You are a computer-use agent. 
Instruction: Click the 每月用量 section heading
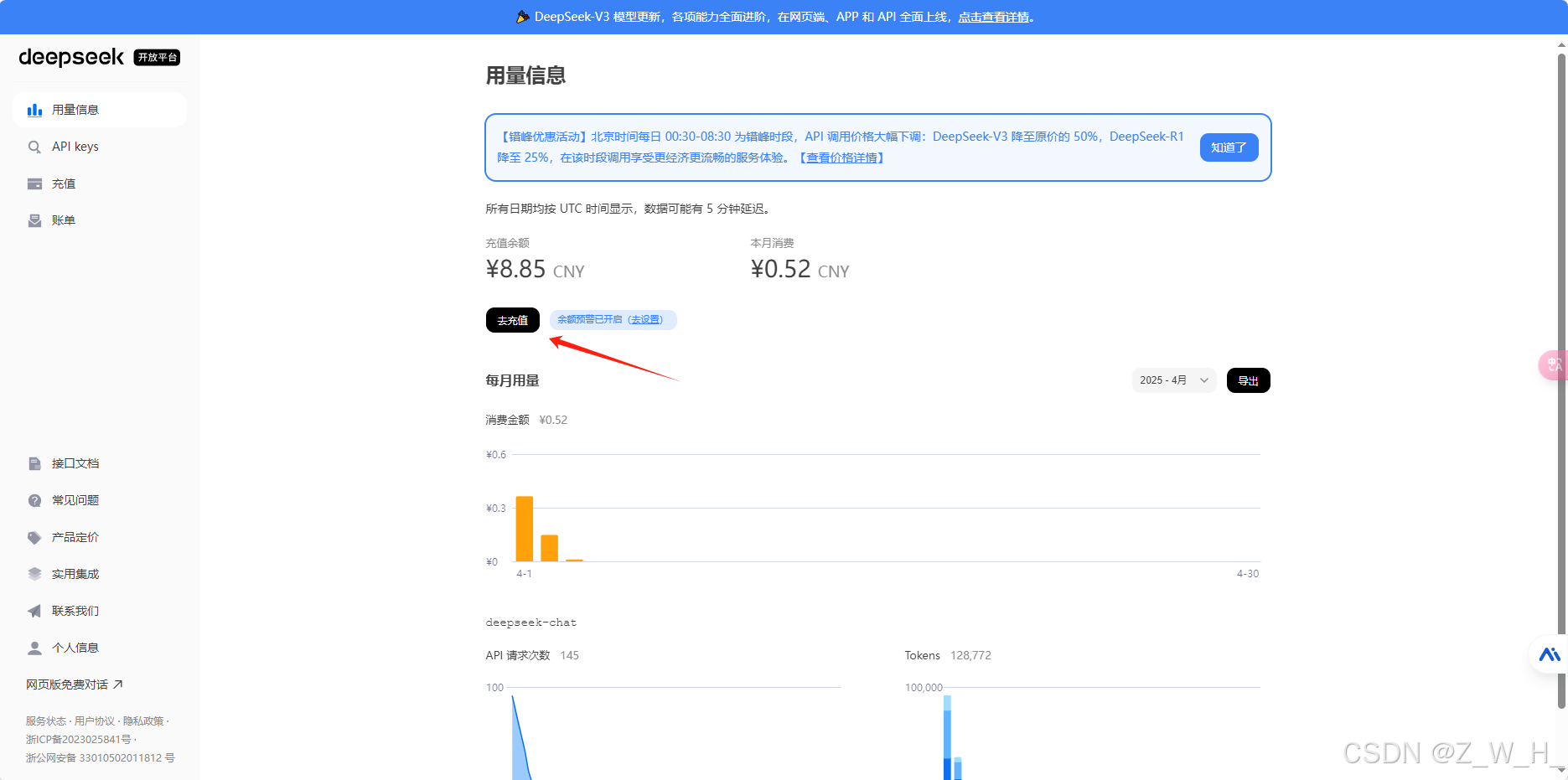tap(513, 380)
